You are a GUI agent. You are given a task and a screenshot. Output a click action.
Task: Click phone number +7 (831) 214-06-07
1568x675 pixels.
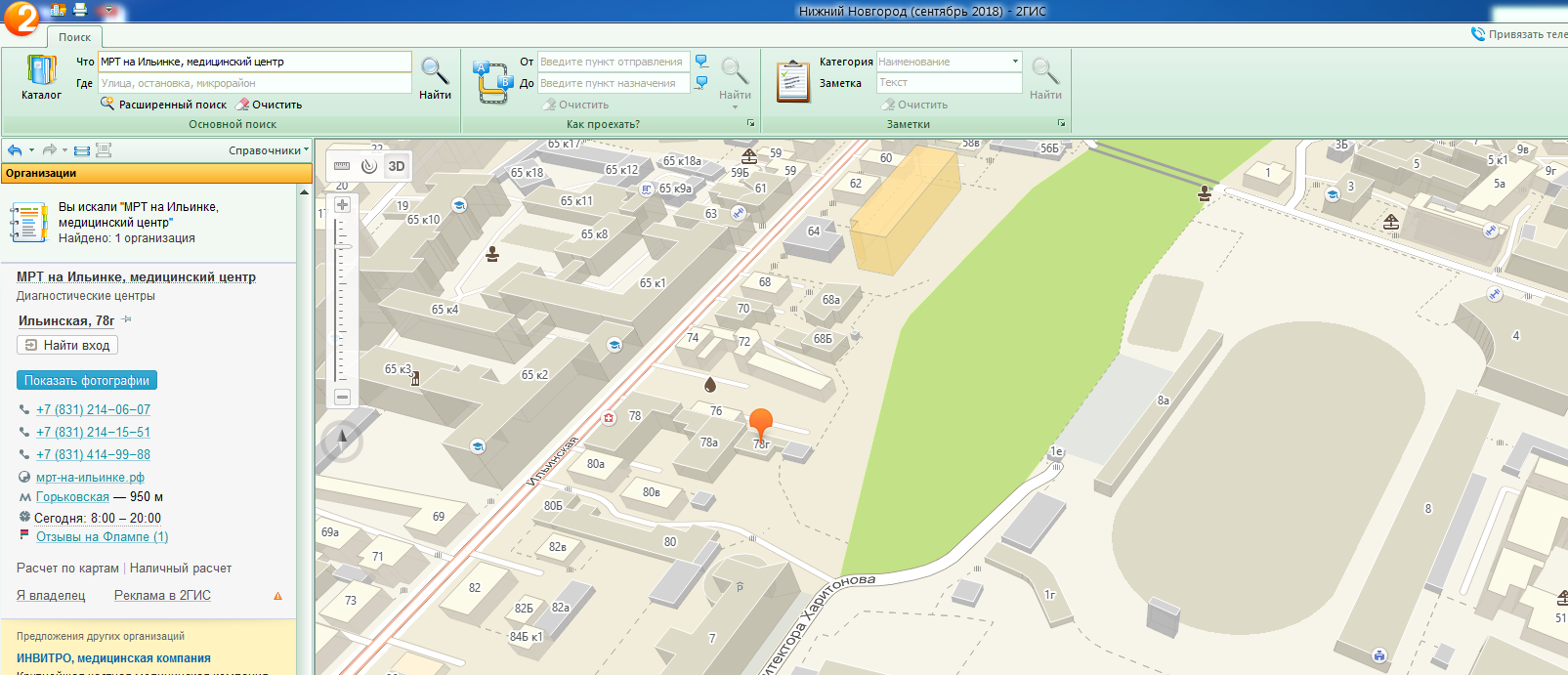[x=93, y=409]
